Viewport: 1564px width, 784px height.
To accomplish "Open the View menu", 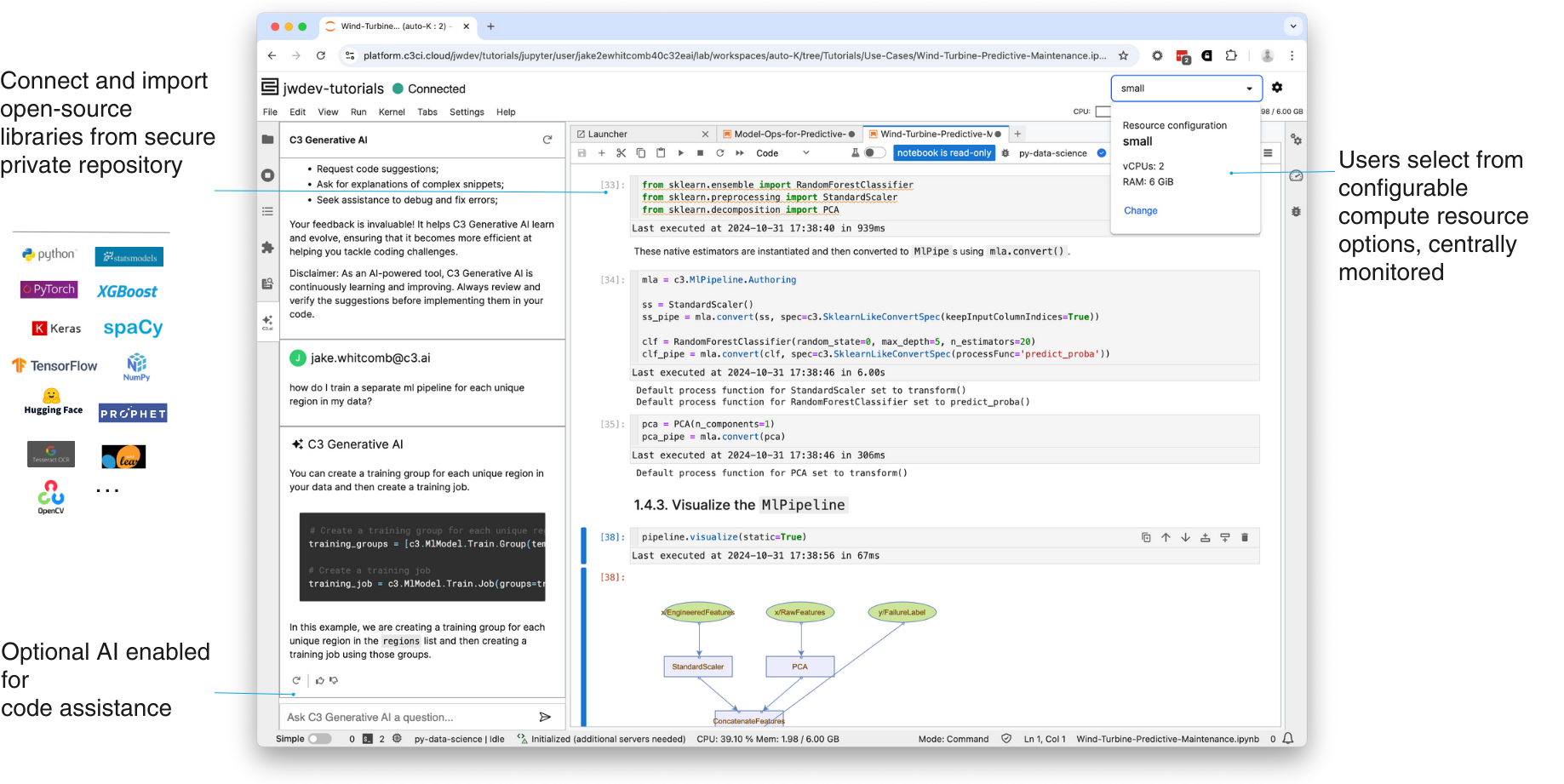I will coord(328,112).
